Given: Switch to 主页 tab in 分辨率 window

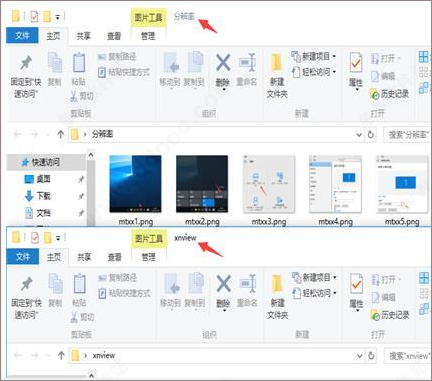Looking at the screenshot, I should [53, 36].
